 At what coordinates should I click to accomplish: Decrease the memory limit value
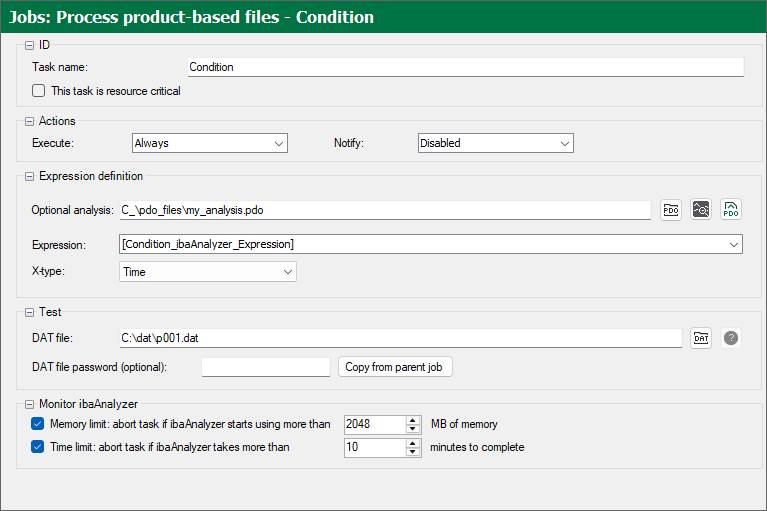(x=413, y=429)
